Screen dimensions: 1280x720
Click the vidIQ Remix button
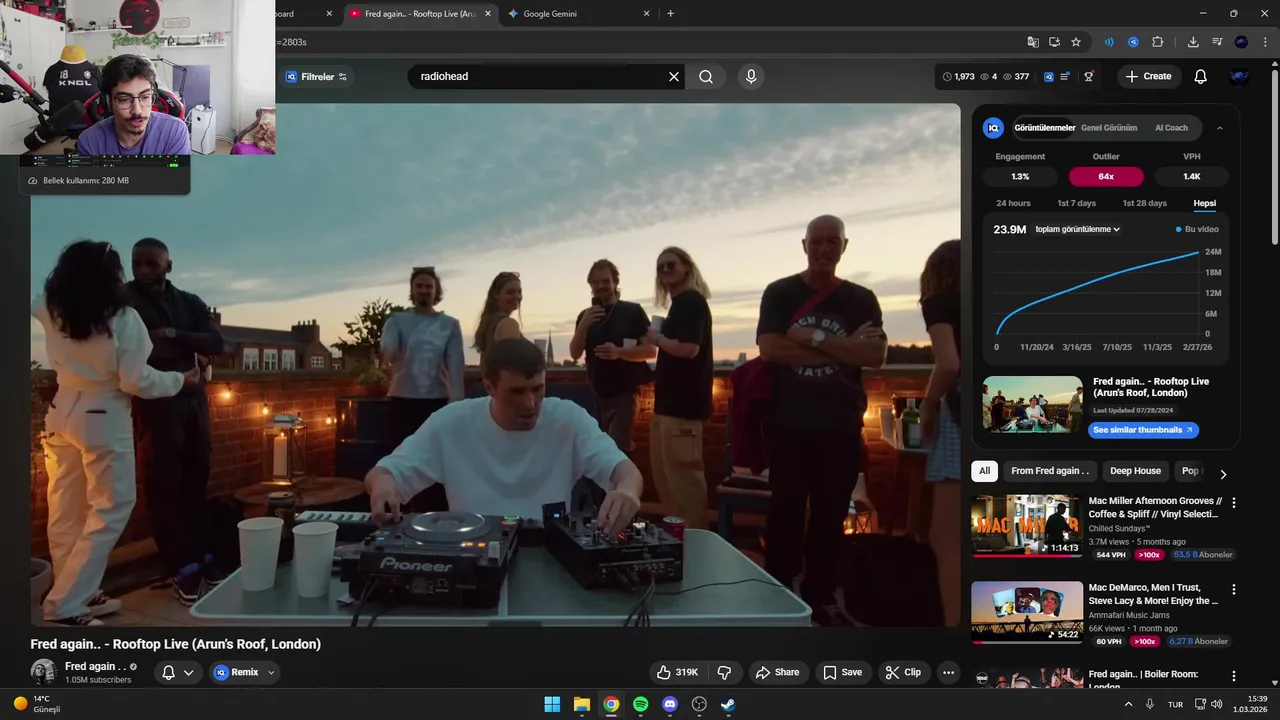[x=236, y=673]
